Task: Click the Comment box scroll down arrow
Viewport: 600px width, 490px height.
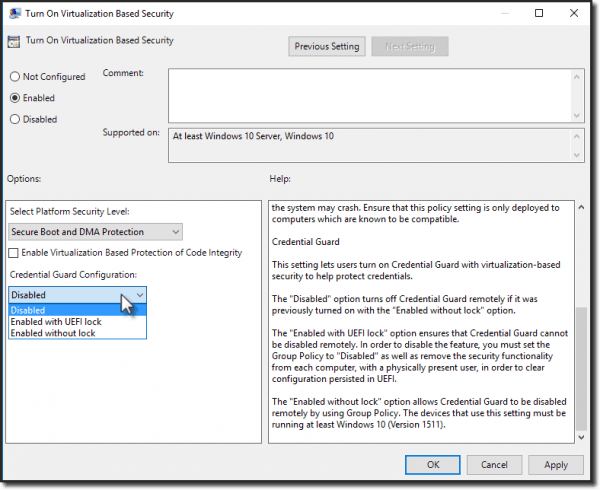Action: pyautogui.click(x=577, y=115)
